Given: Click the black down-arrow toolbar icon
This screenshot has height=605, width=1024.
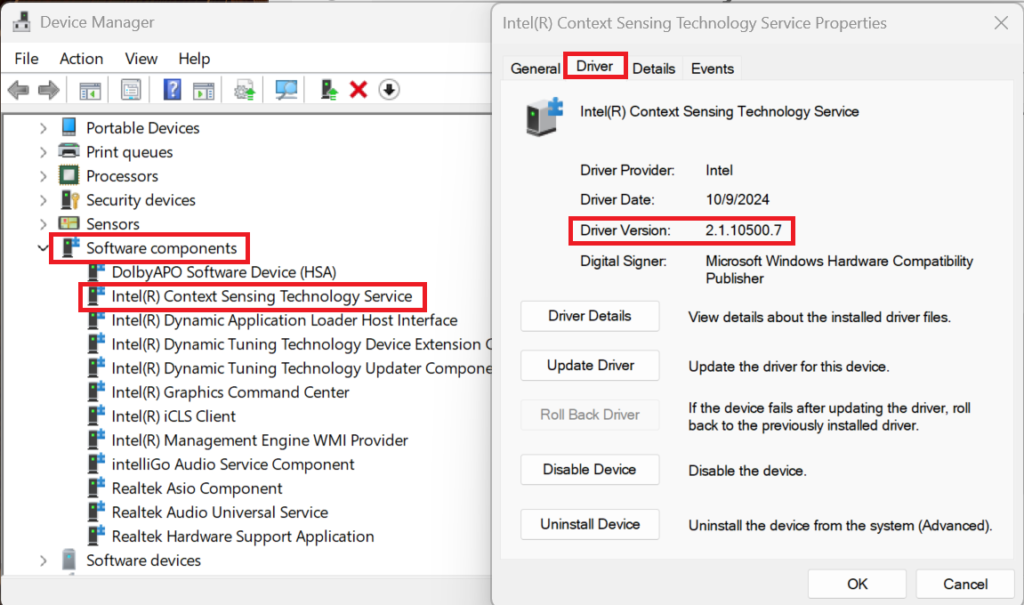Looking at the screenshot, I should pos(389,90).
